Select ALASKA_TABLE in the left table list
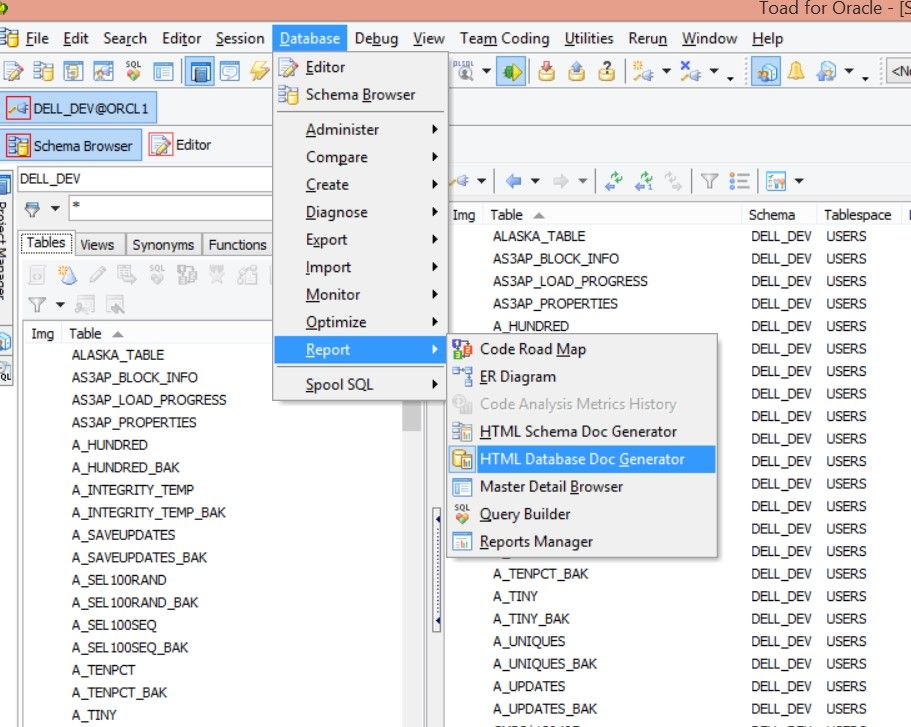 118,354
